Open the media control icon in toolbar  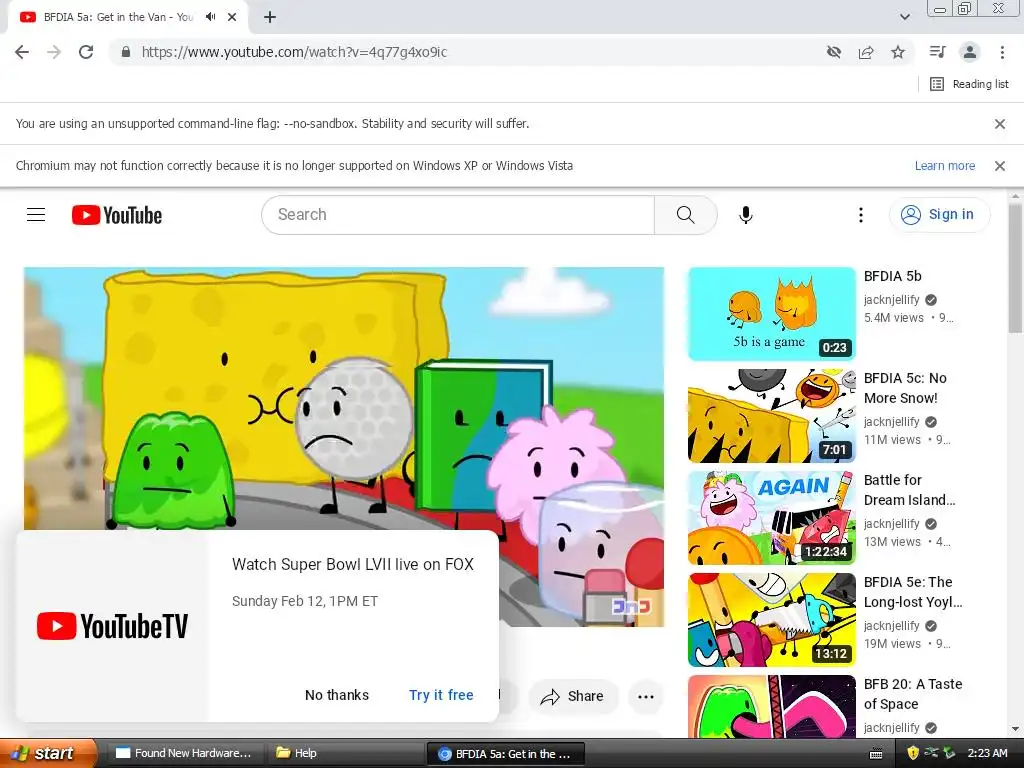pyautogui.click(x=938, y=52)
